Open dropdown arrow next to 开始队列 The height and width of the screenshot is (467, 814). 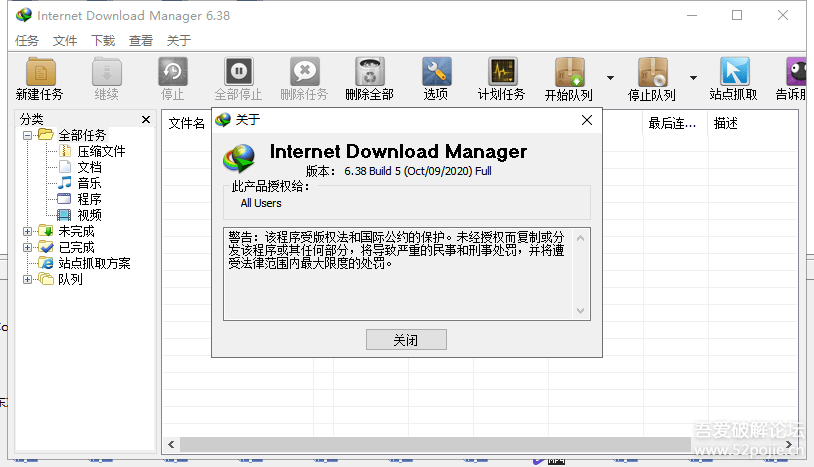pyautogui.click(x=610, y=78)
